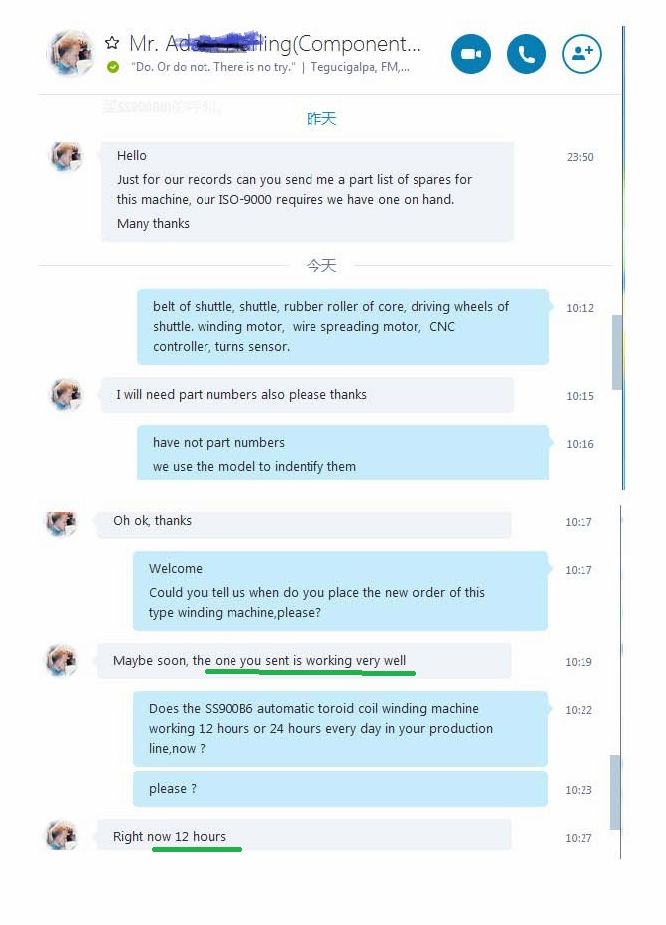Click the mood message quote under contact name
Image resolution: width=666 pixels, height=925 pixels.
pyautogui.click(x=213, y=67)
